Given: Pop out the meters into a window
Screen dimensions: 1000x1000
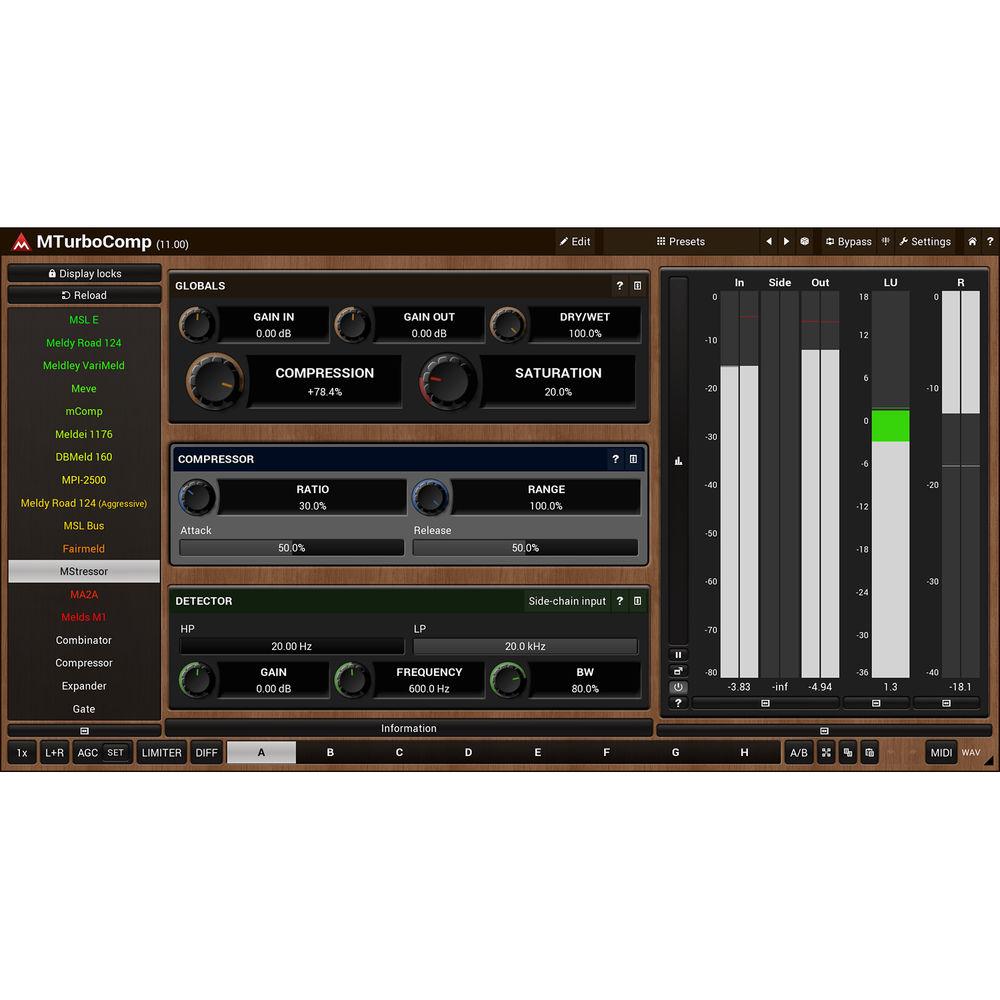Looking at the screenshot, I should point(678,671).
